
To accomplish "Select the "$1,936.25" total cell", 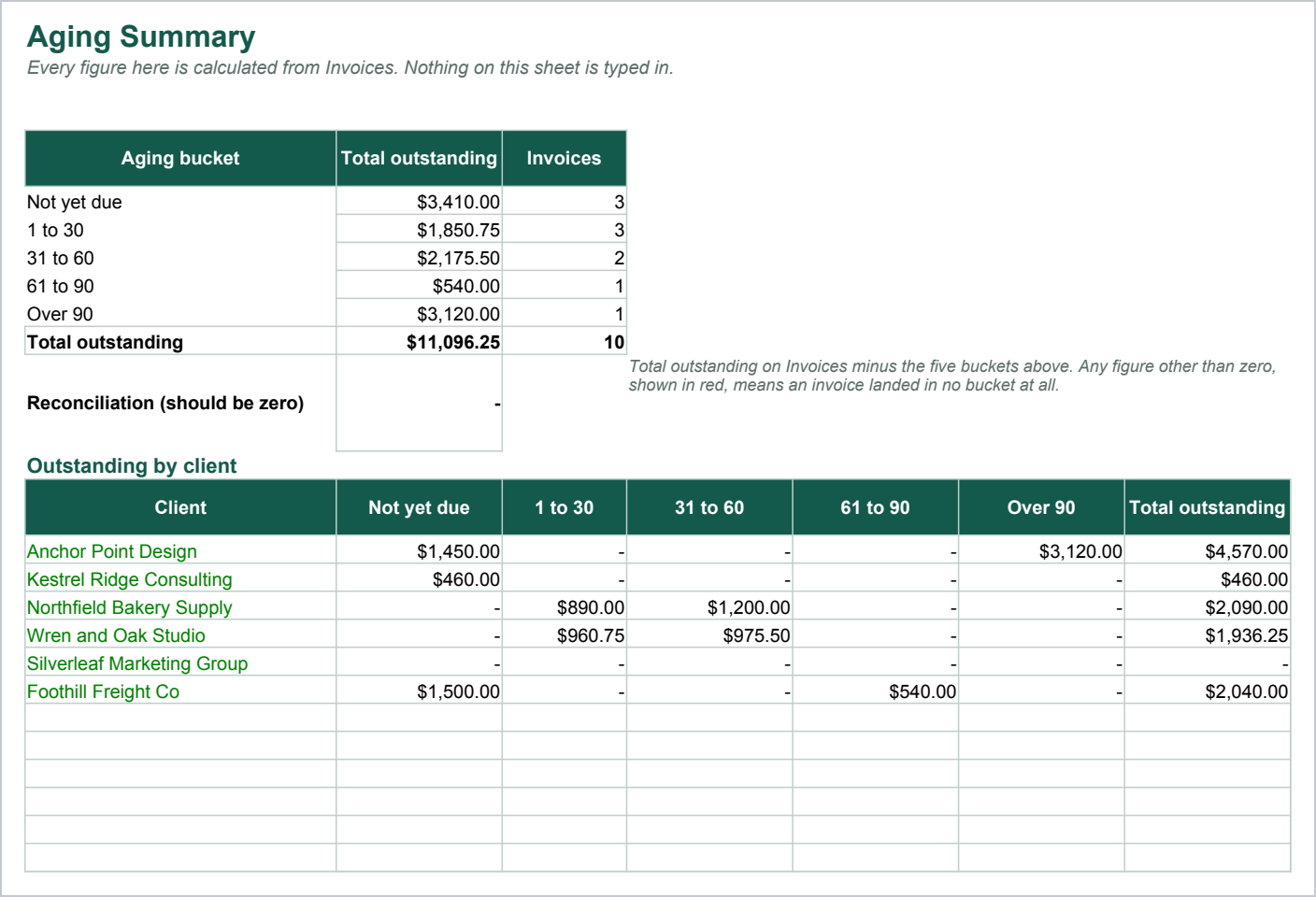I will point(1208,635).
